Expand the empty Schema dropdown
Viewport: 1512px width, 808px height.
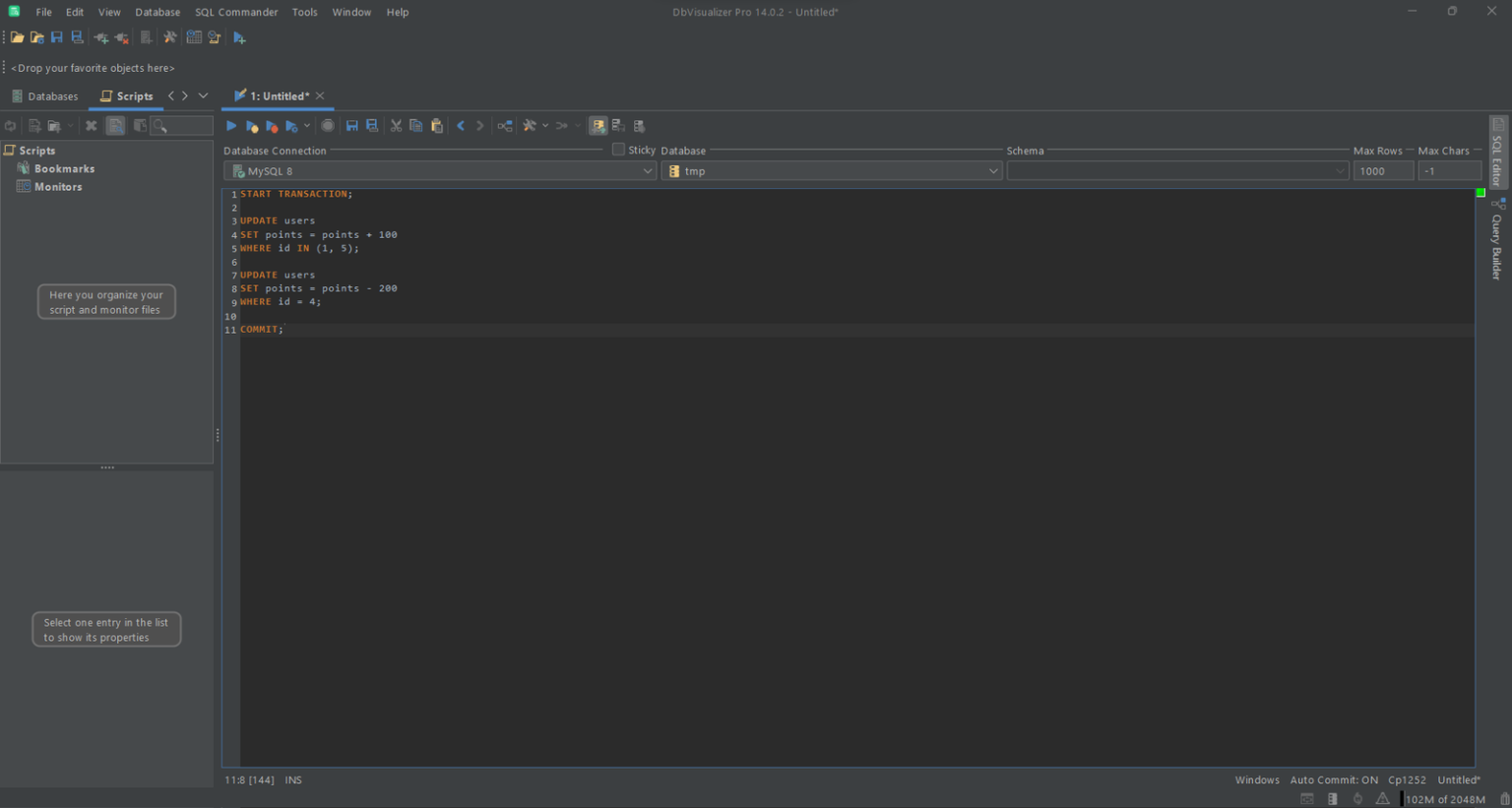click(x=1176, y=171)
